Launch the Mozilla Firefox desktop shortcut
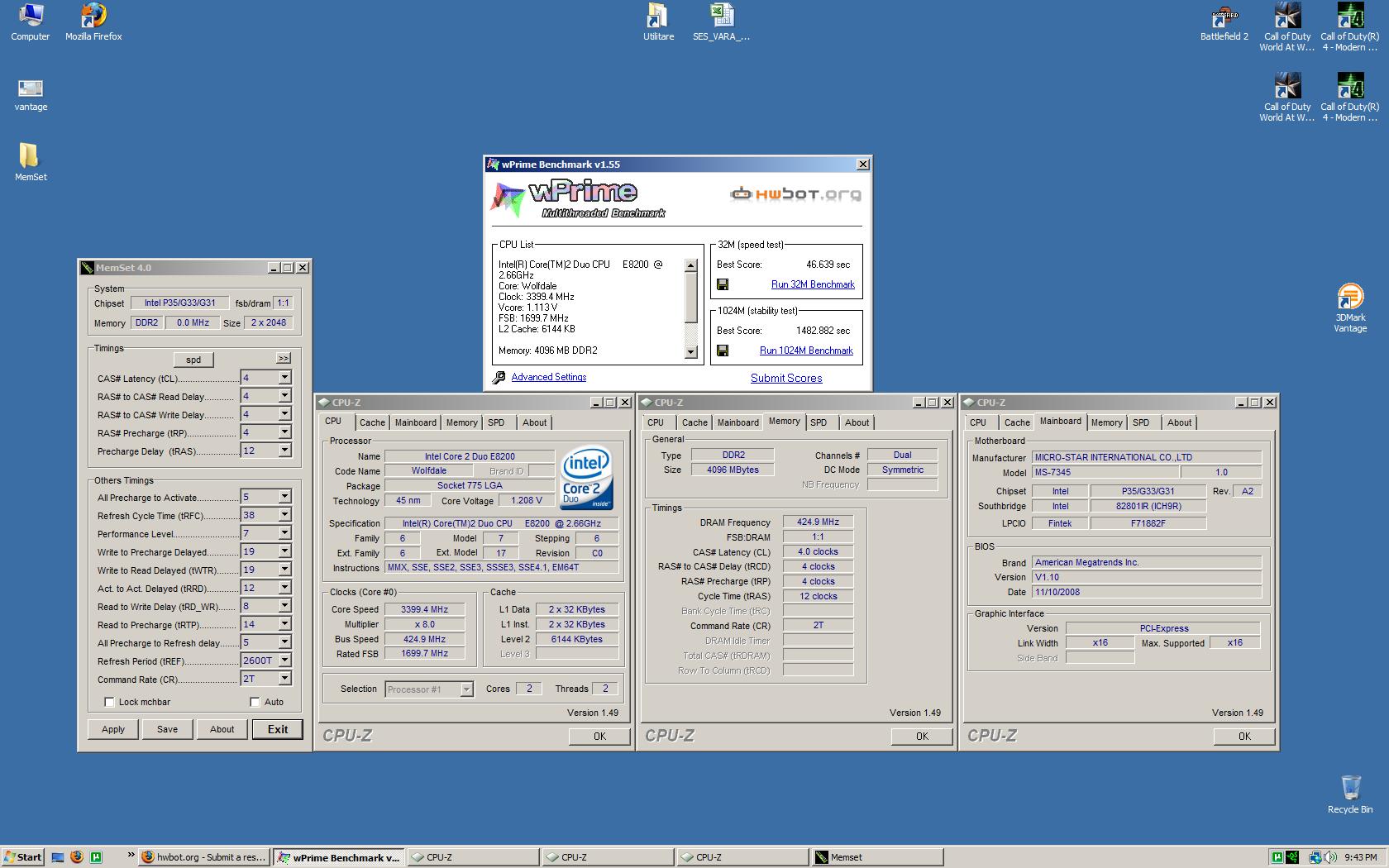 (93, 22)
